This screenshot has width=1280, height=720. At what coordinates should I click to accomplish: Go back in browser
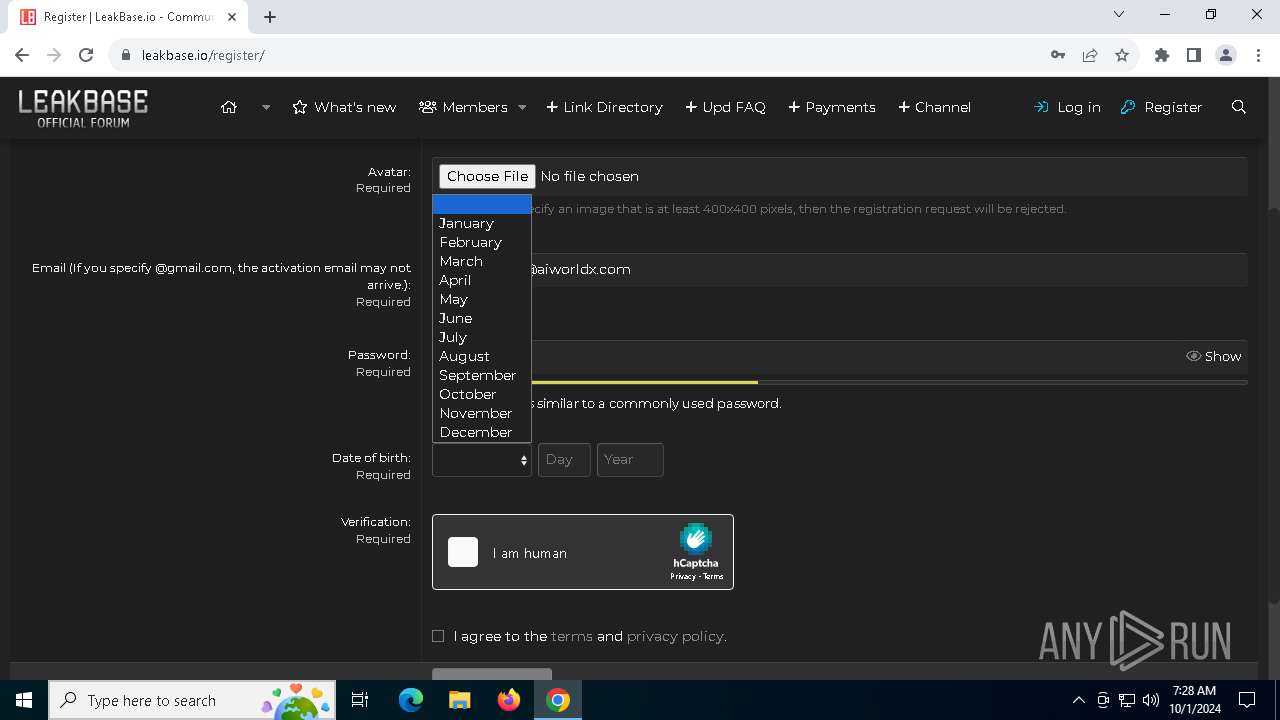click(x=22, y=55)
